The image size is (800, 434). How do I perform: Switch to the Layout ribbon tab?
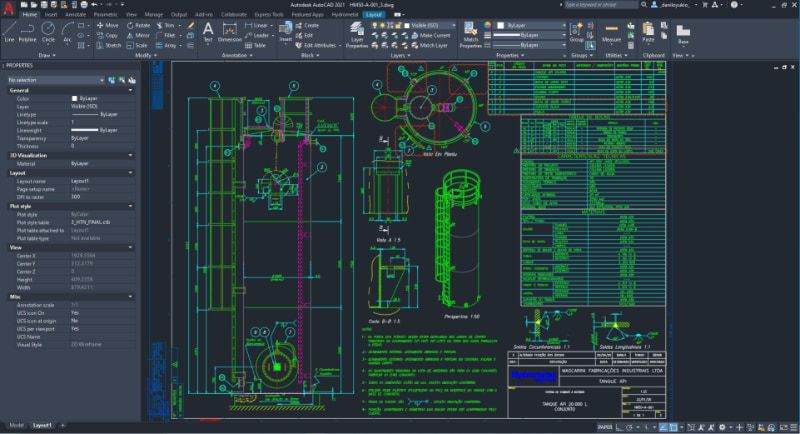click(x=373, y=15)
